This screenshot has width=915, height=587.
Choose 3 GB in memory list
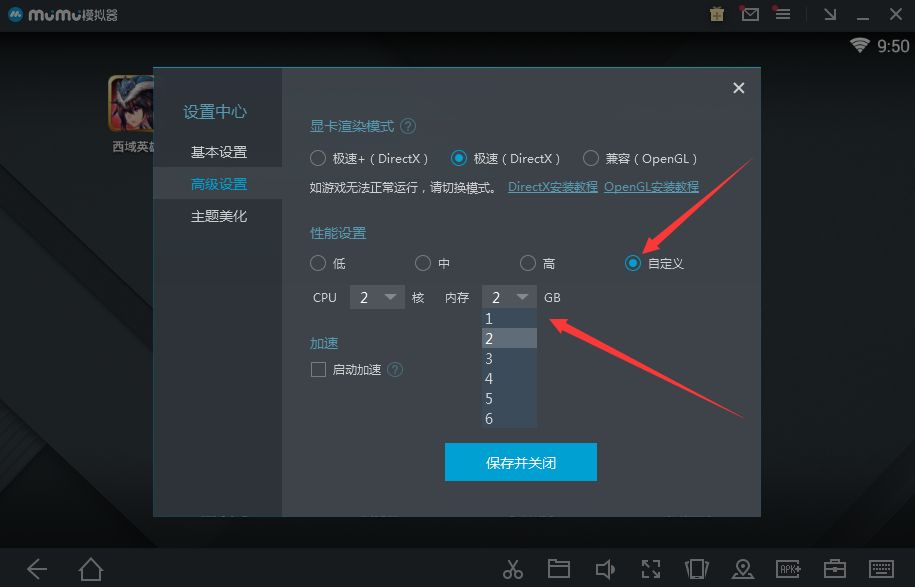tap(509, 358)
